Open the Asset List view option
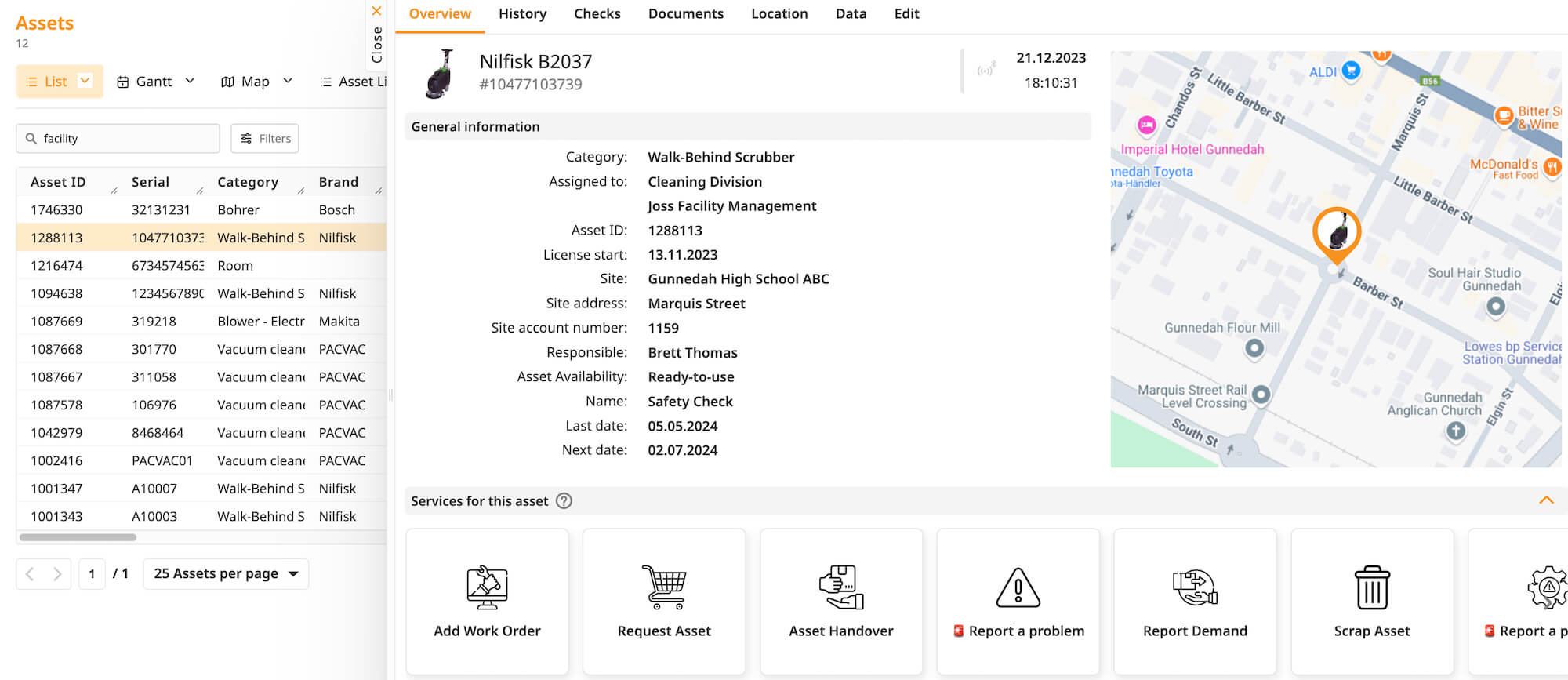Screen dimensions: 1568x680 tap(353, 82)
